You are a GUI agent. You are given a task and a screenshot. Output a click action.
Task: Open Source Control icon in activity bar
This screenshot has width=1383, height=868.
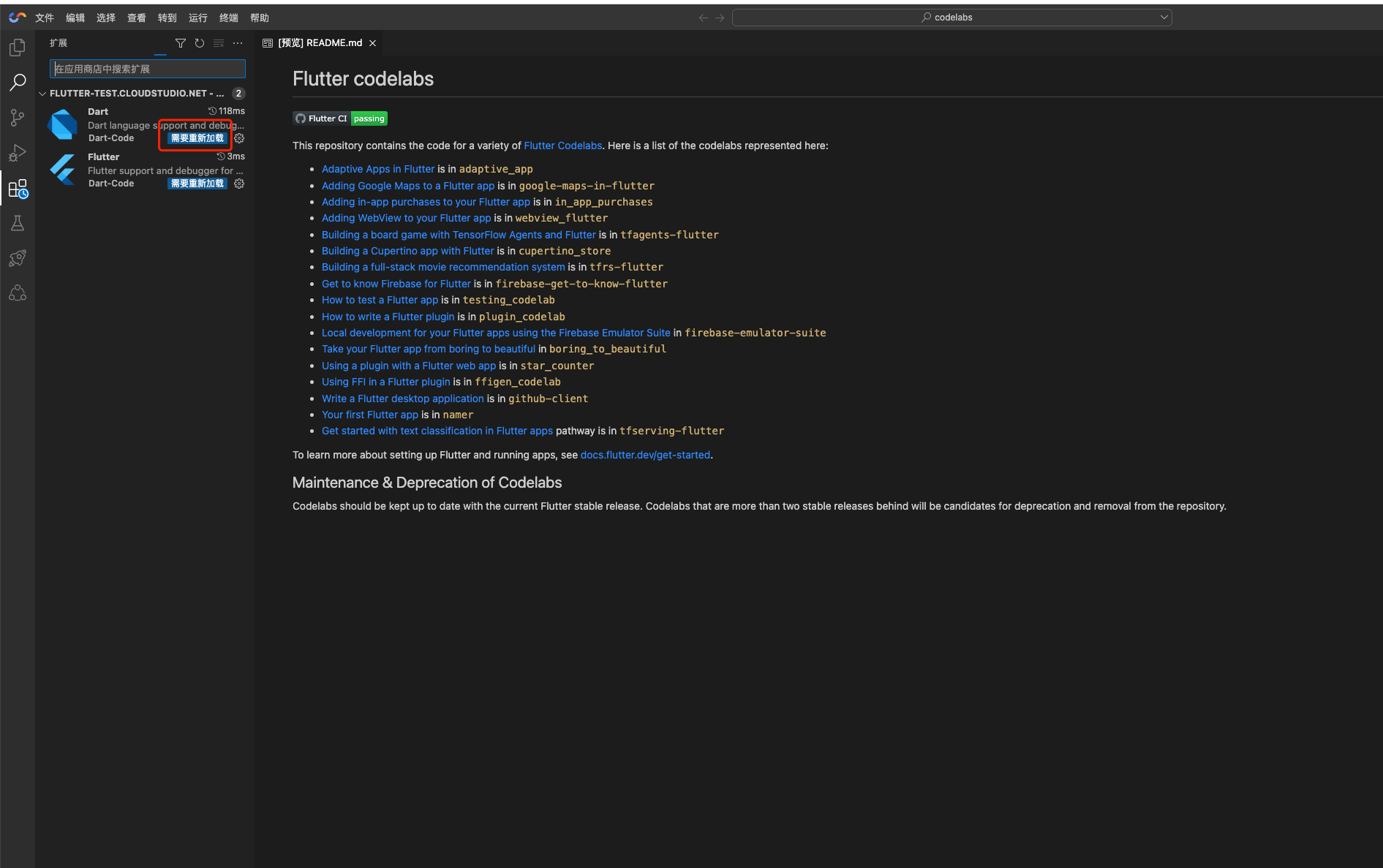18,118
